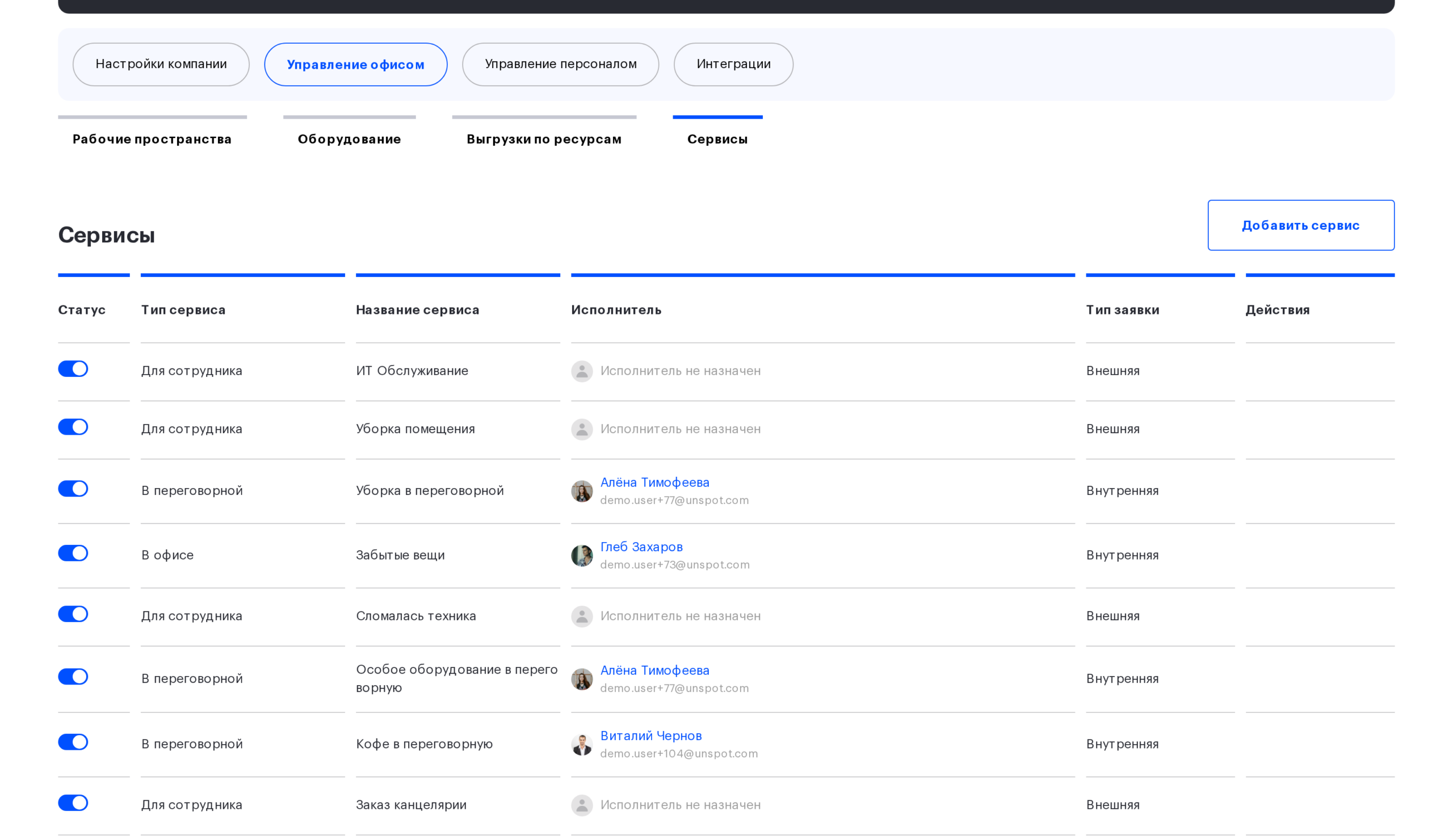The image size is (1453, 840).
Task: Toggle status switch for ИТ Обслуживание
Action: 73,368
